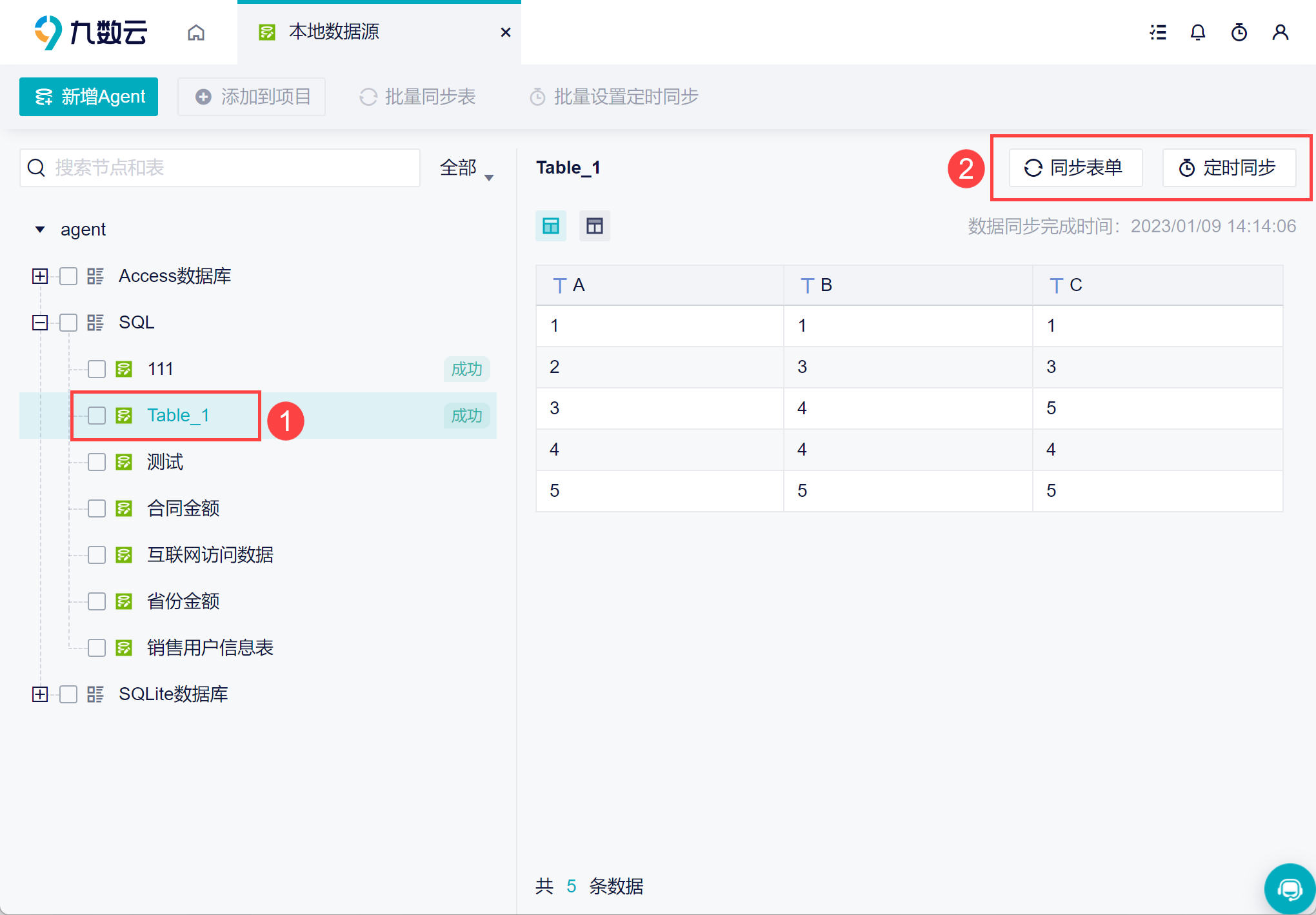Click the 成功 status on Table_1
The width and height of the screenshot is (1316, 915).
pyautogui.click(x=467, y=416)
